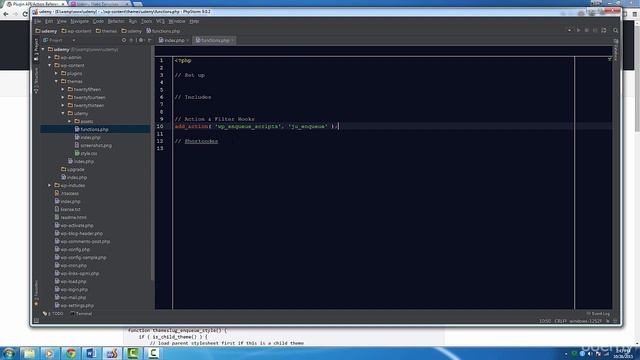Viewport: 640px width, 360px height.
Task: Open the Run menu
Action: click(133, 21)
